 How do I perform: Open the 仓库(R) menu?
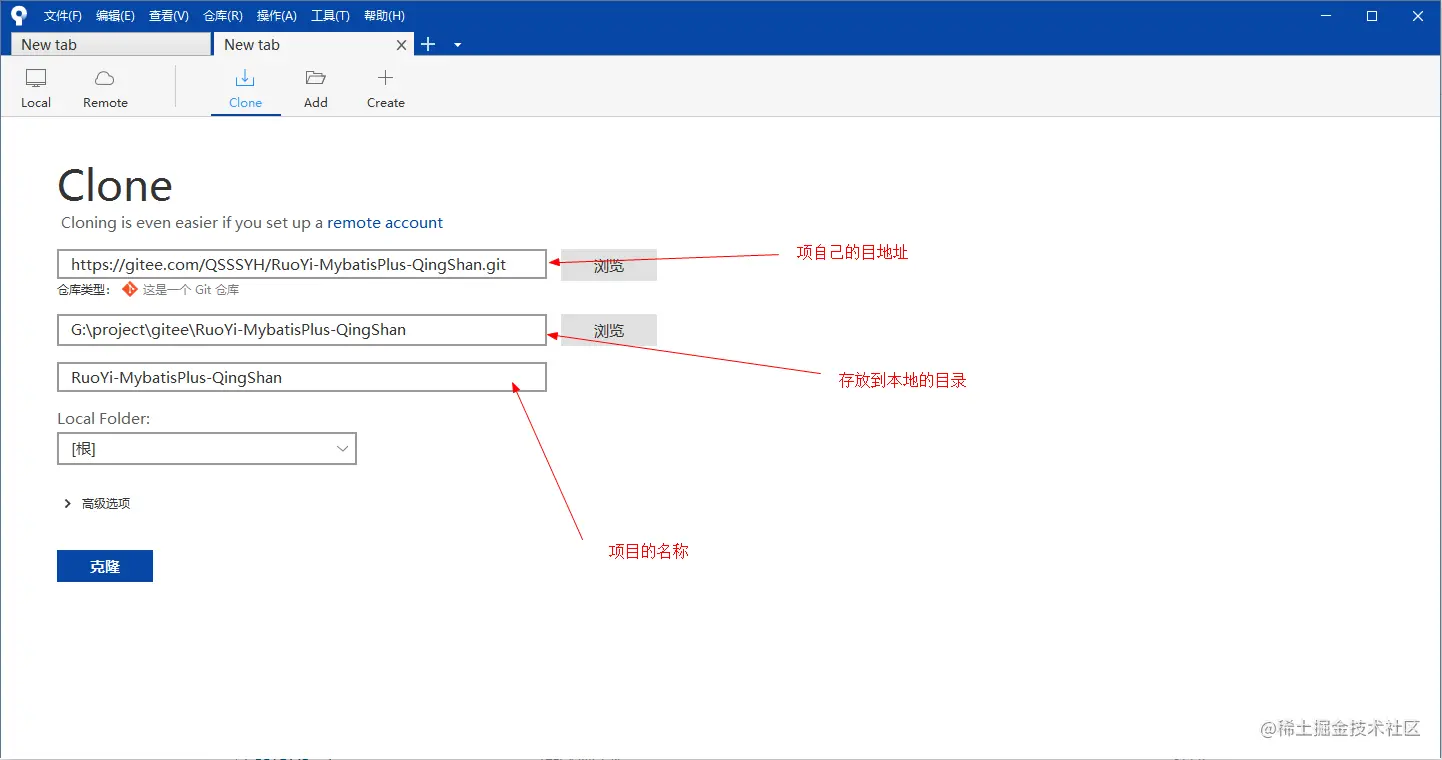coord(222,16)
